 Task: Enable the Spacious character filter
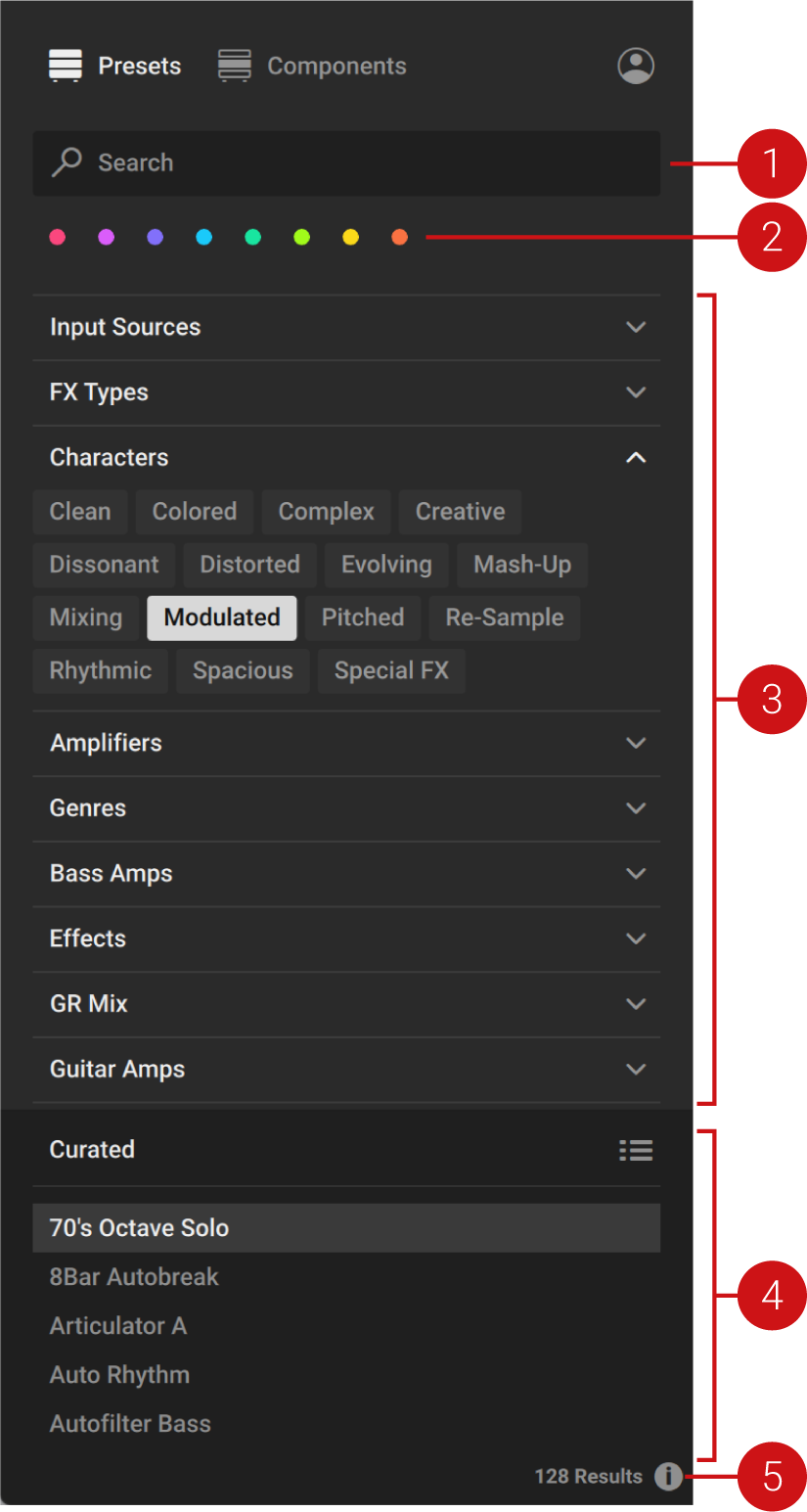click(x=243, y=670)
